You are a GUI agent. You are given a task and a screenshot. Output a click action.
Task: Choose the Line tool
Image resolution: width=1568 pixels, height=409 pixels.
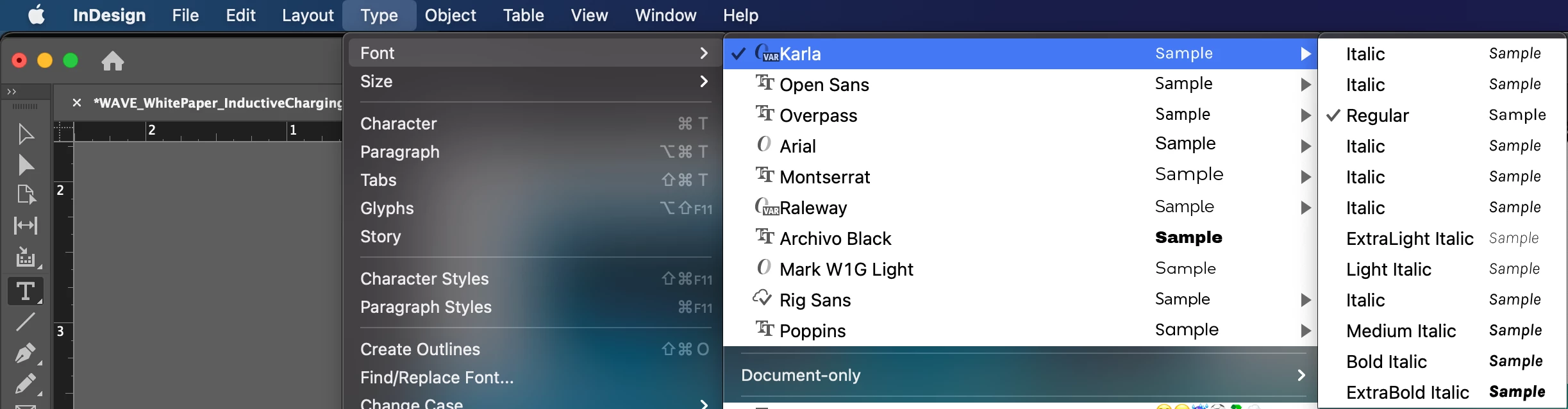point(26,321)
